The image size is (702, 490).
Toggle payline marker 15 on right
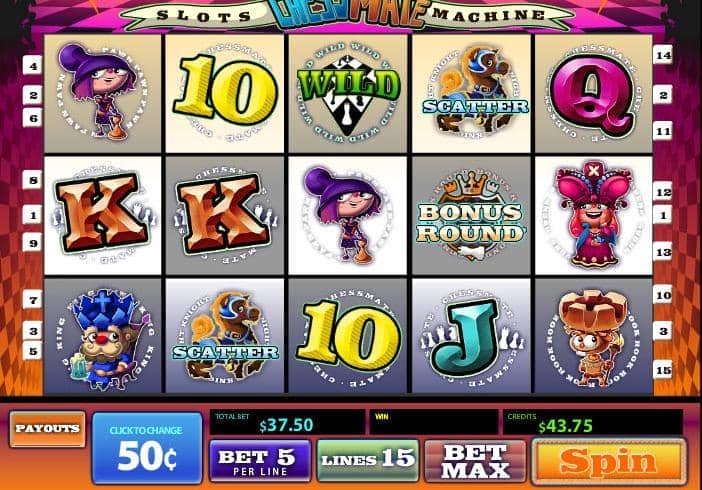[663, 370]
